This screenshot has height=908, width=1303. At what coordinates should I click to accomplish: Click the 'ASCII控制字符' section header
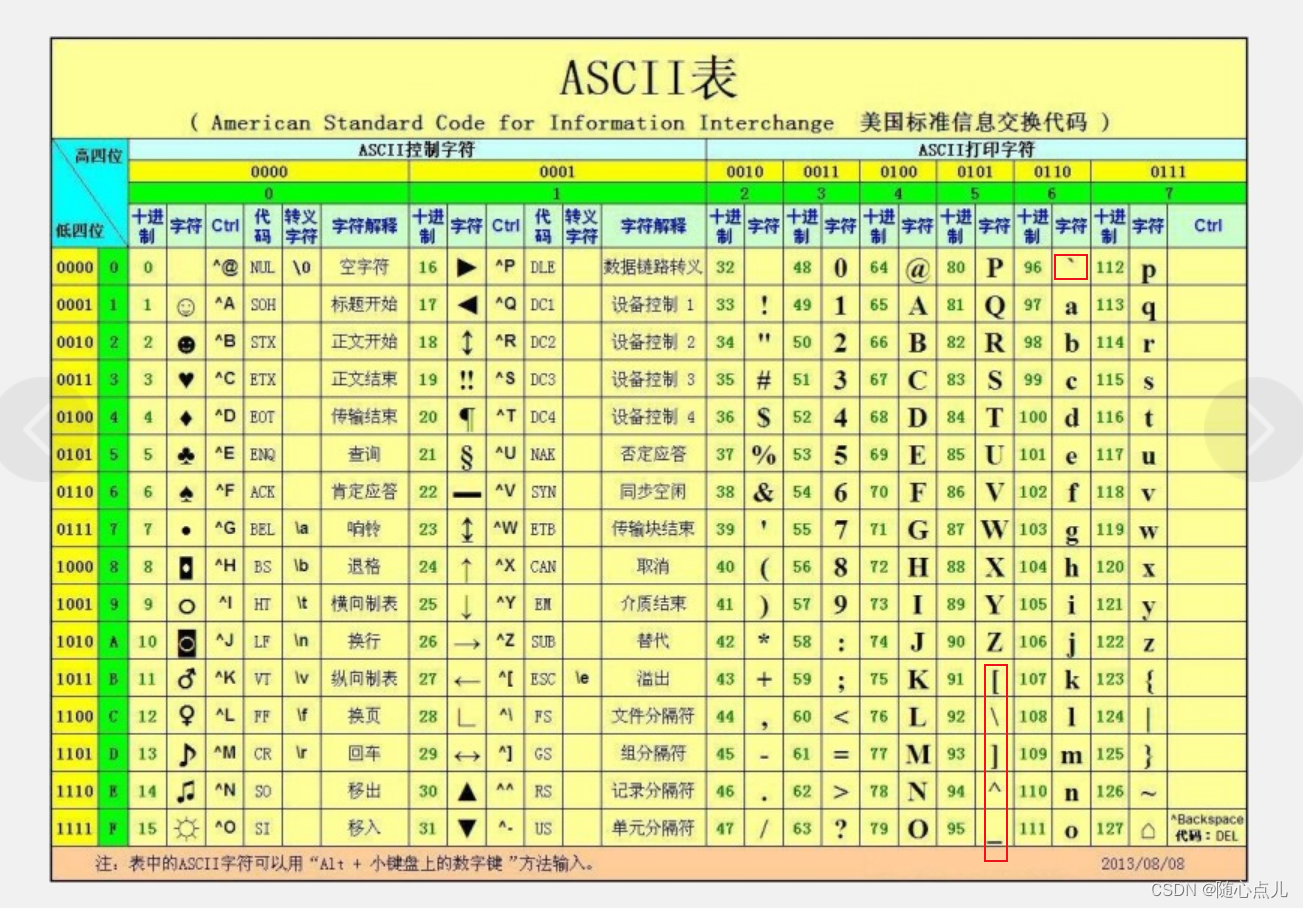[417, 150]
